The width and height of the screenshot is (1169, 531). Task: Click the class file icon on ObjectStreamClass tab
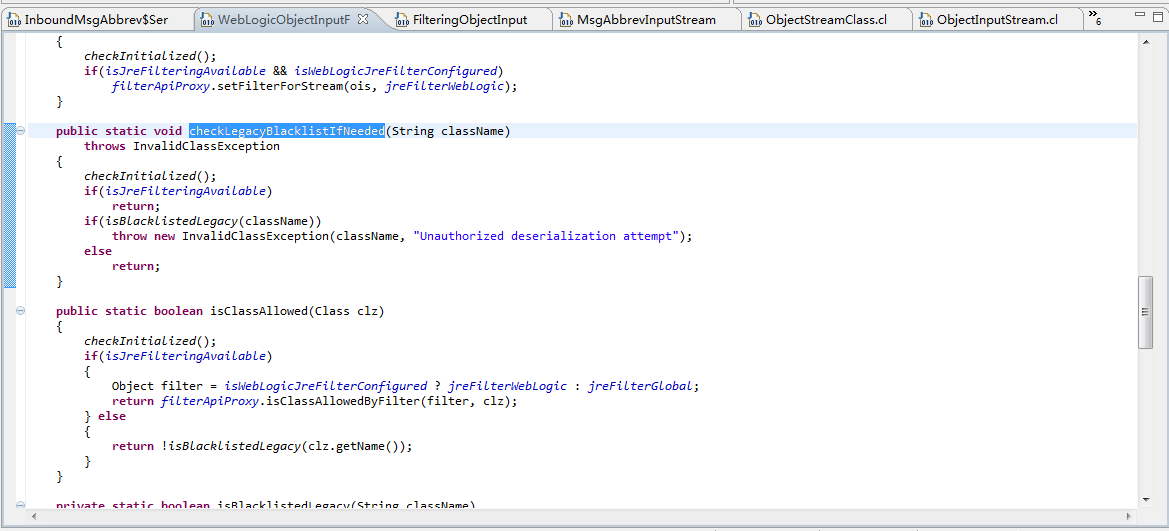click(755, 20)
